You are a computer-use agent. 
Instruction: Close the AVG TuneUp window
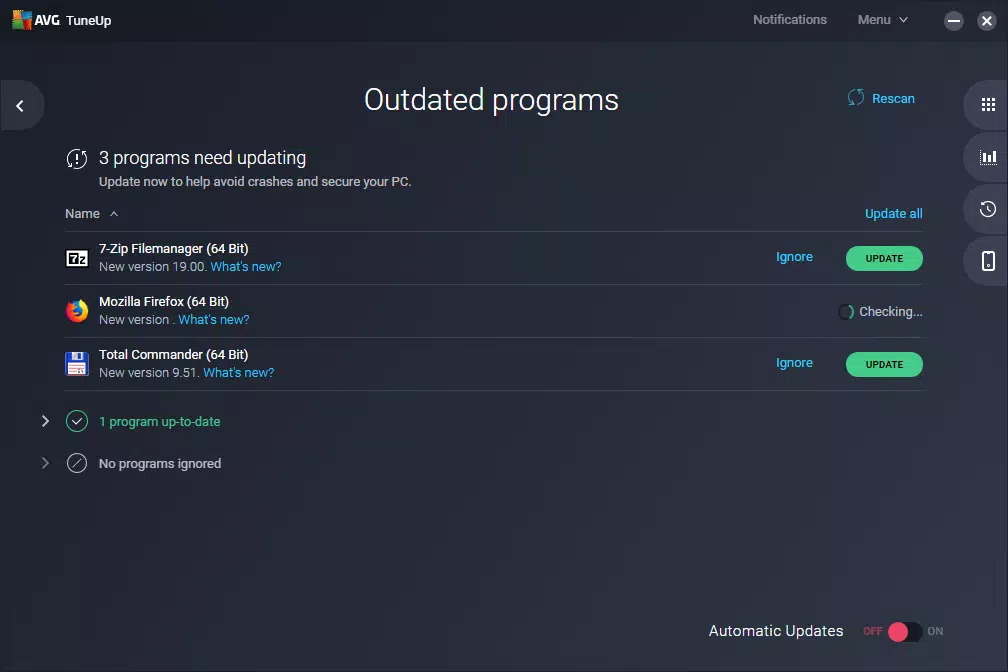[x=987, y=21]
